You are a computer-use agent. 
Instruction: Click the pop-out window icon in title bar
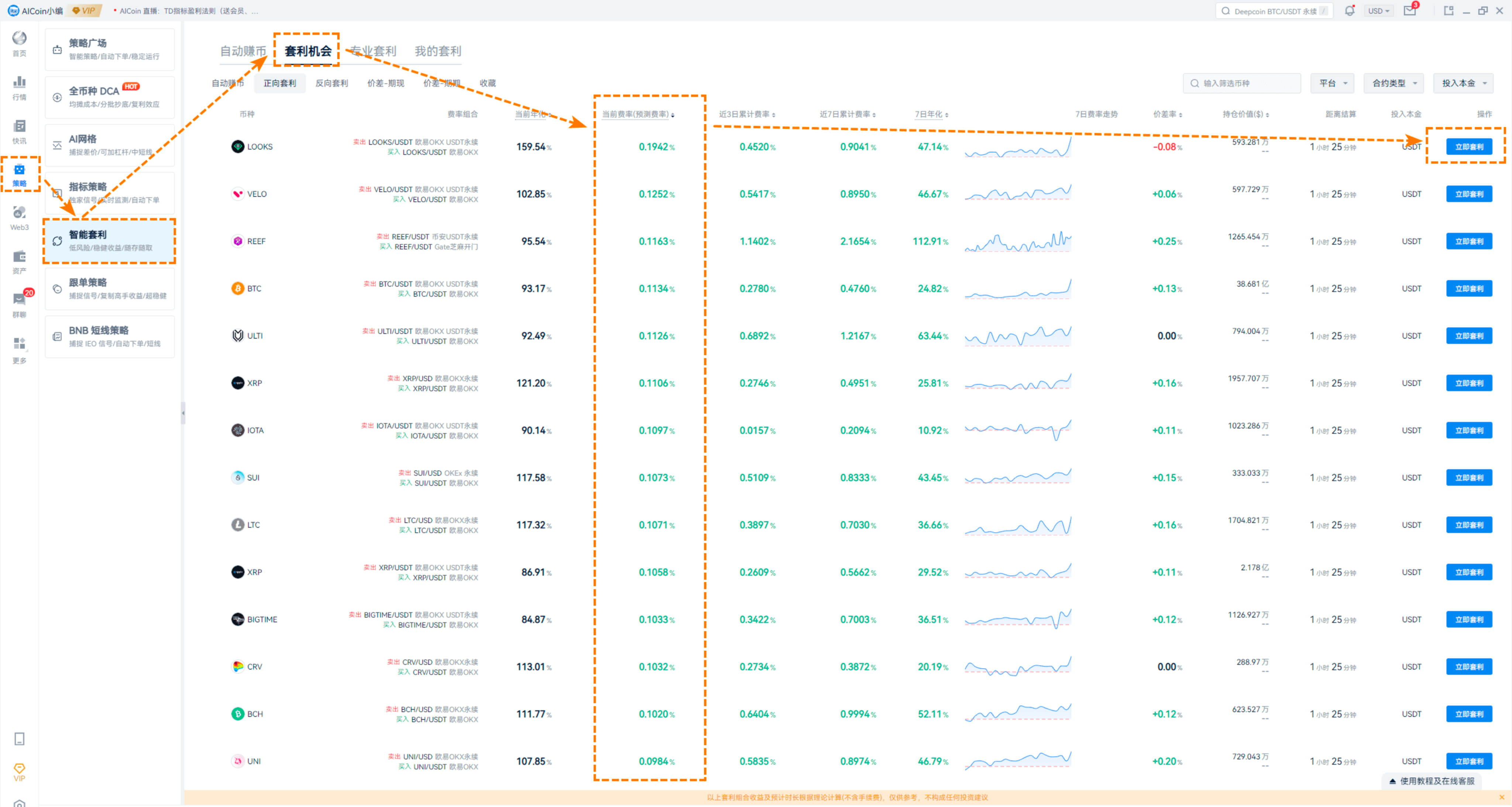tap(1449, 11)
